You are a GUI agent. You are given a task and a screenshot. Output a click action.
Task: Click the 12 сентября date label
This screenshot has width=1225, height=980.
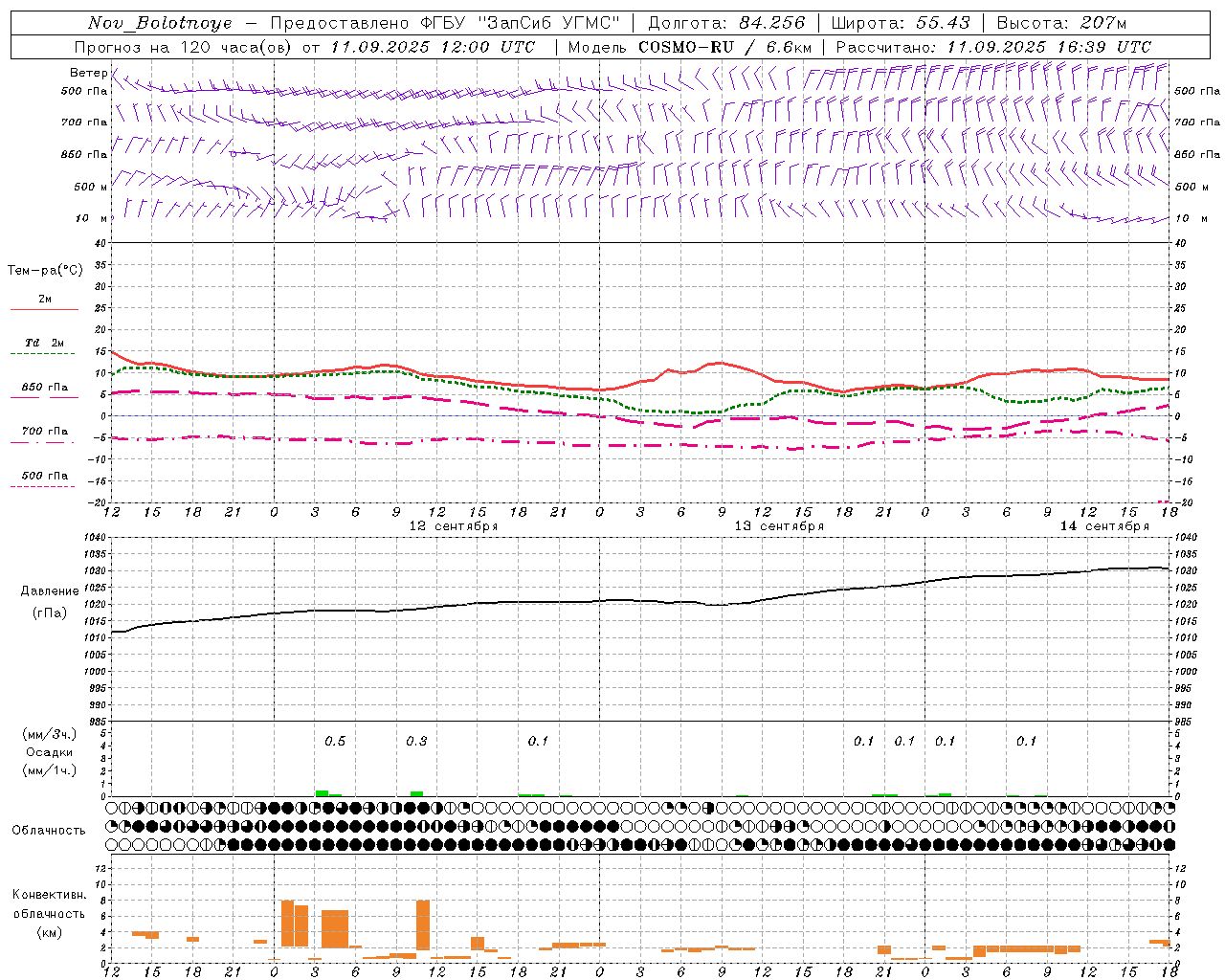(x=454, y=526)
